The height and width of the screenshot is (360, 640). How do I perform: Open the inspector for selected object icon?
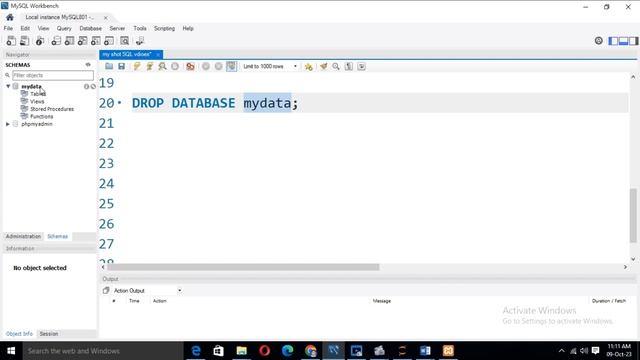pos(40,41)
